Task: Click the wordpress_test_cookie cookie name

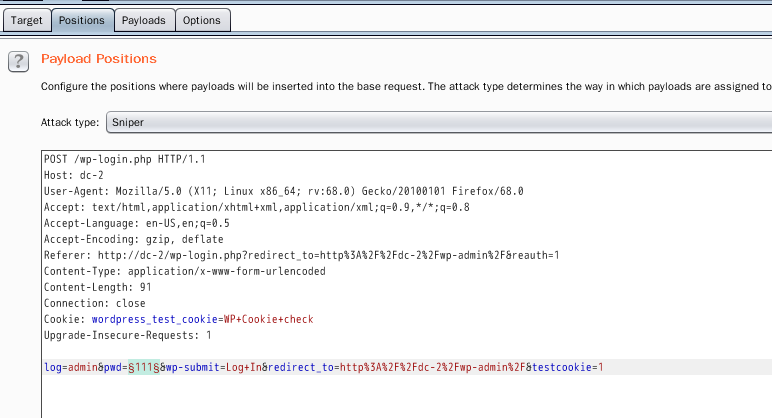Action: (x=155, y=319)
